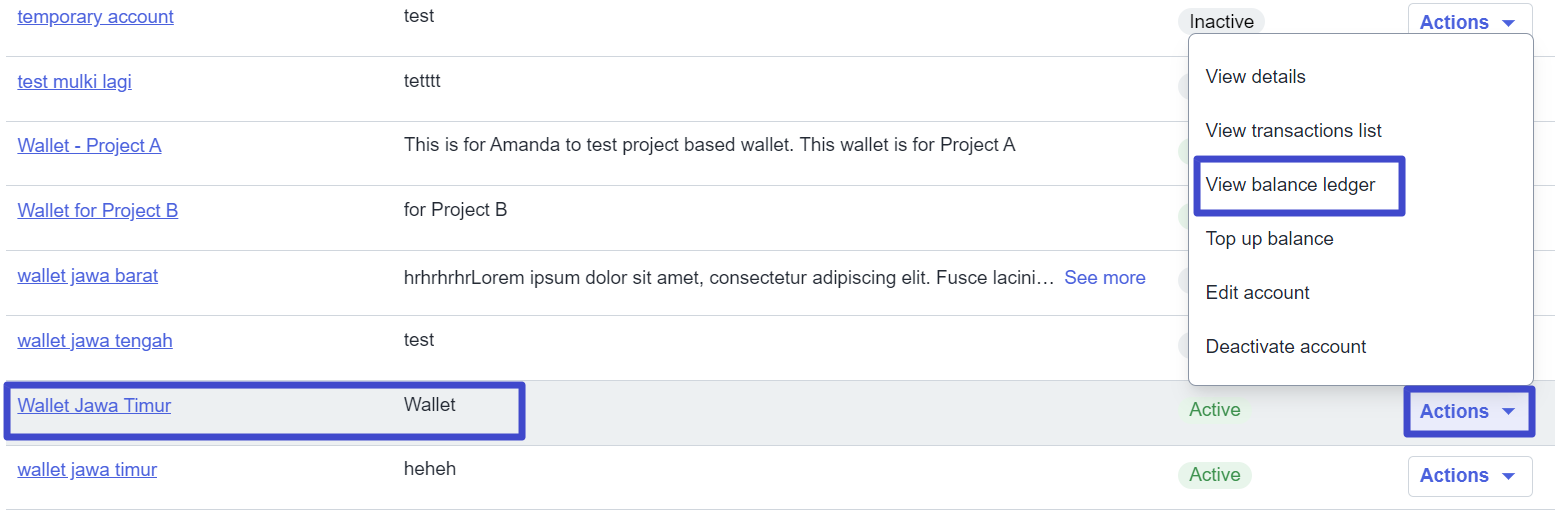Viewport: 1558px width, 514px height.
Task: Click Active status badge of Wallet Jawa Timur
Action: pos(1214,409)
